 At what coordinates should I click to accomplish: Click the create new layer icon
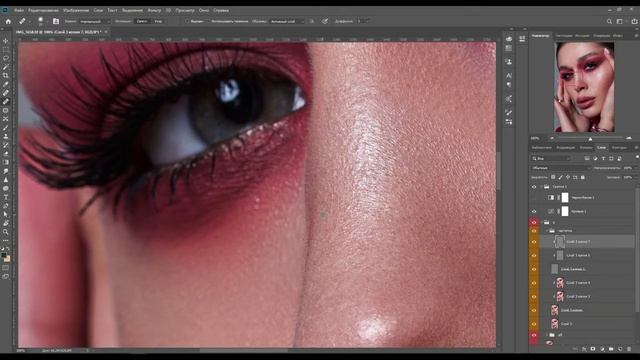[x=620, y=349]
